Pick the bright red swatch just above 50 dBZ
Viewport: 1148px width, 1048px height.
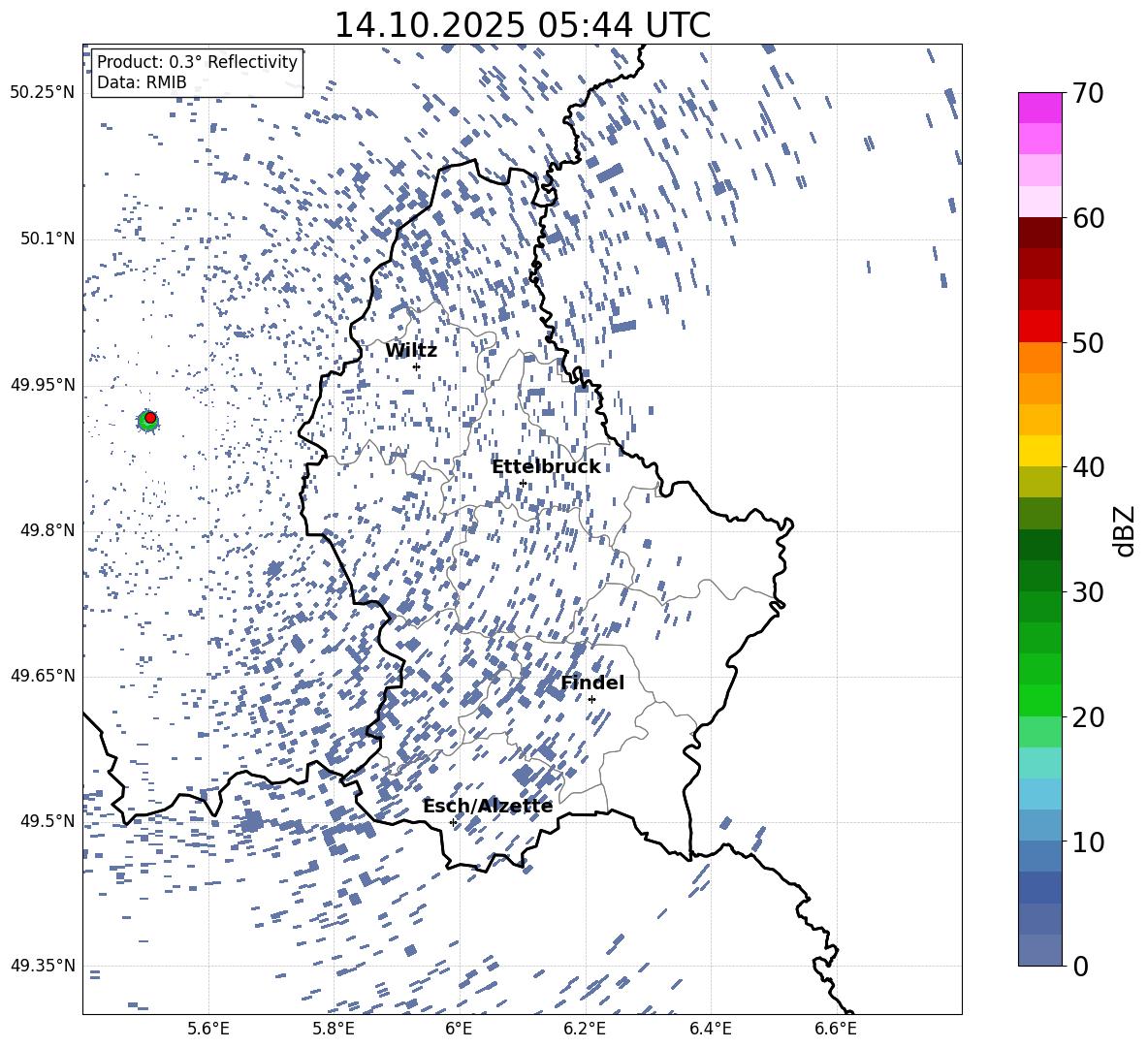(x=1040, y=326)
